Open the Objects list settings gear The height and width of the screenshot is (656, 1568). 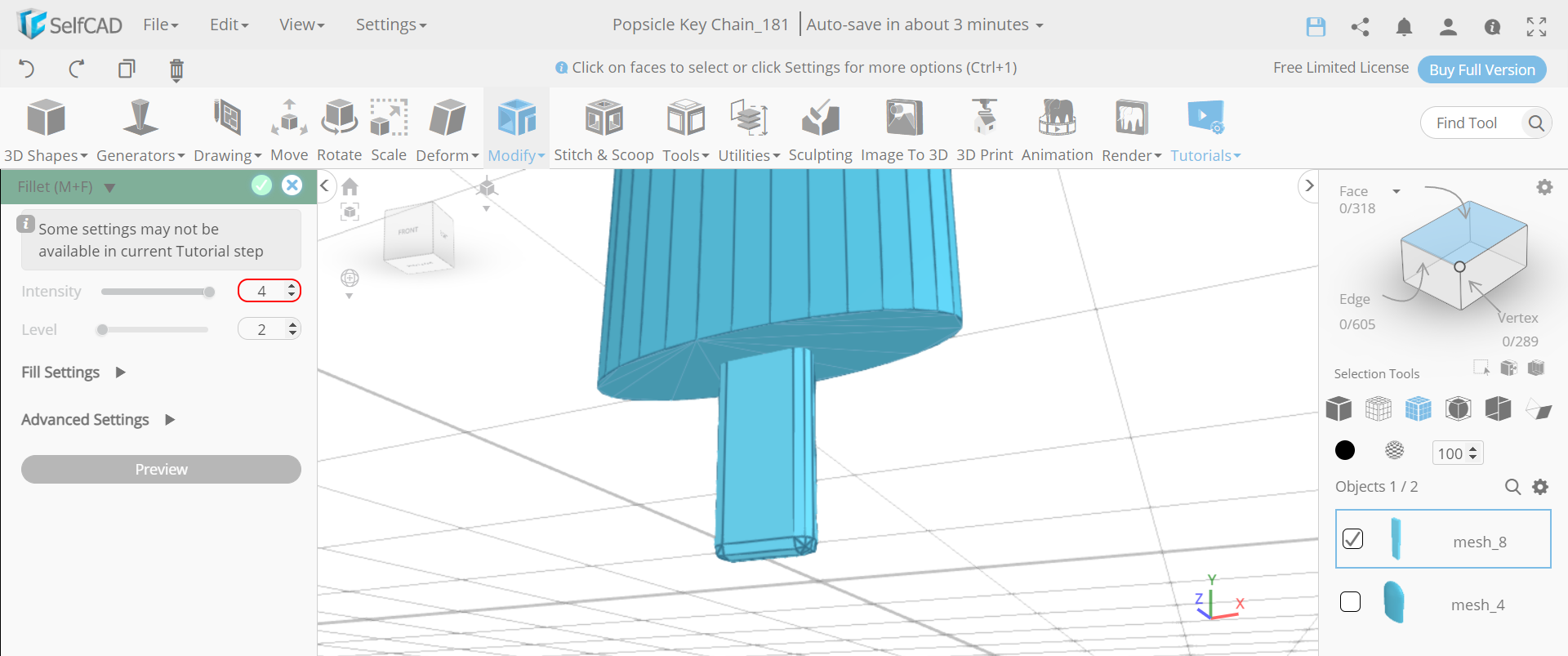(1540, 487)
